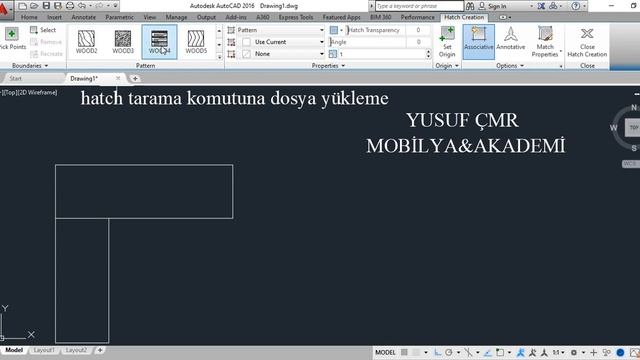Click the Open file icon
640x360 pixels.
click(34, 6)
